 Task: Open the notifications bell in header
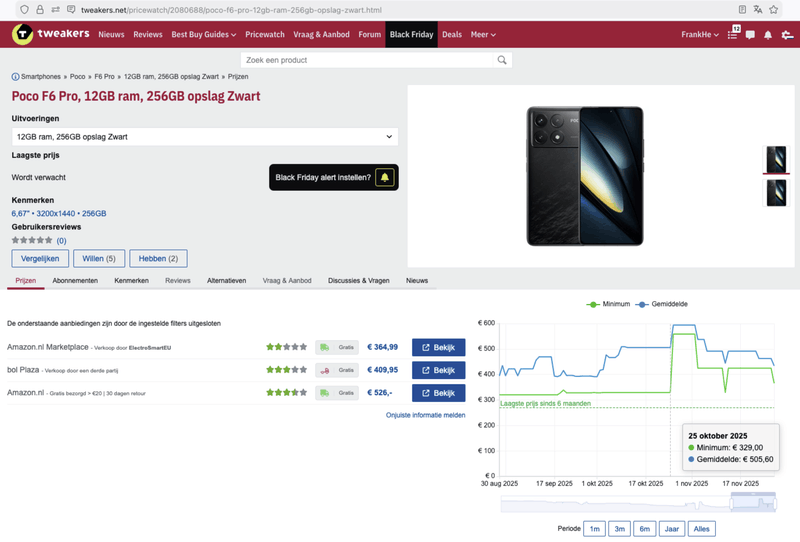pyautogui.click(x=768, y=35)
